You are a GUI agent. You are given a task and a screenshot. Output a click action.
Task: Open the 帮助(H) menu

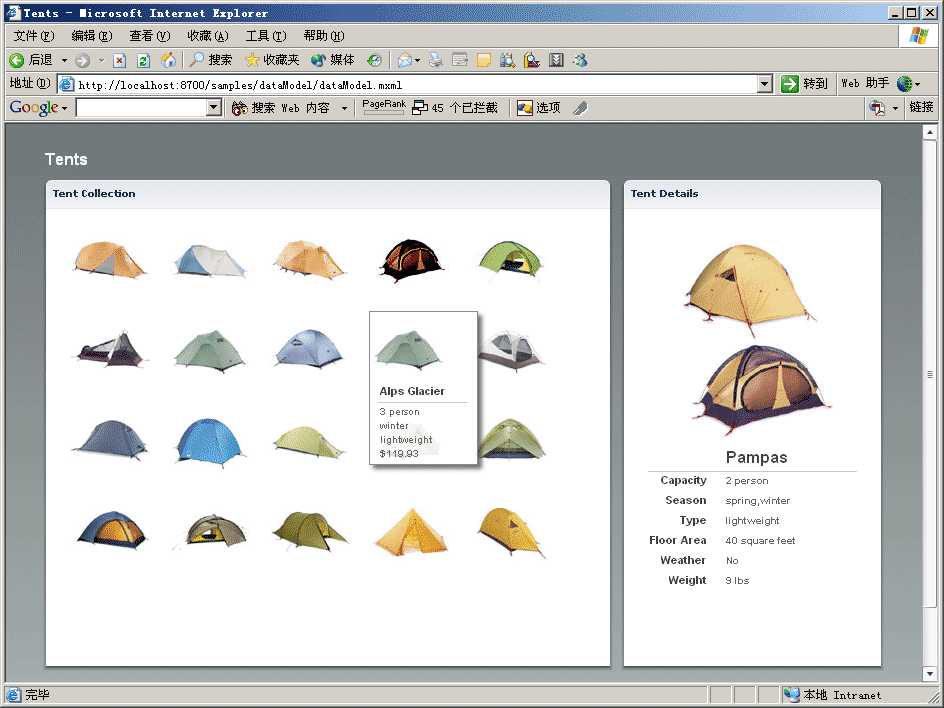tap(324, 36)
